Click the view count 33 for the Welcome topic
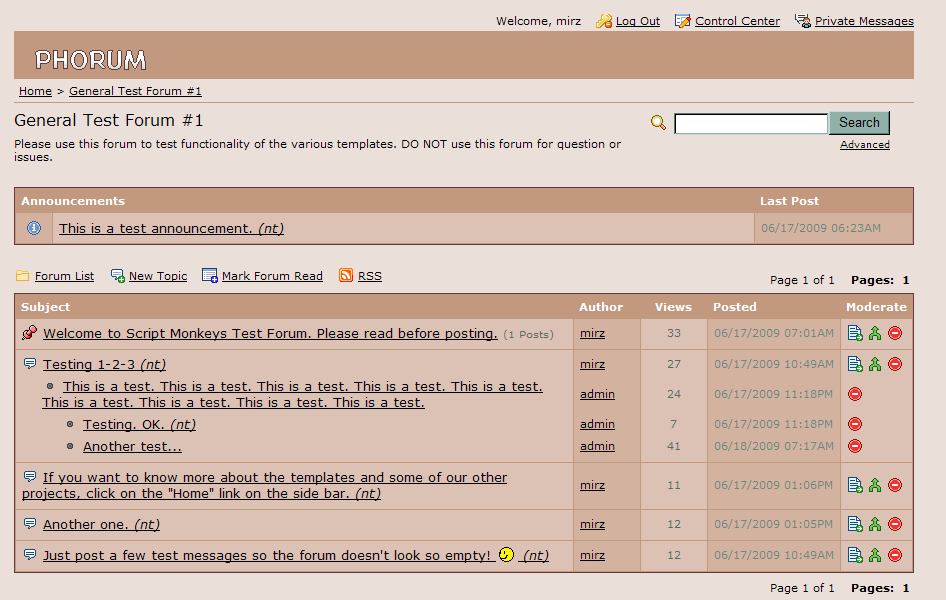 click(x=674, y=333)
